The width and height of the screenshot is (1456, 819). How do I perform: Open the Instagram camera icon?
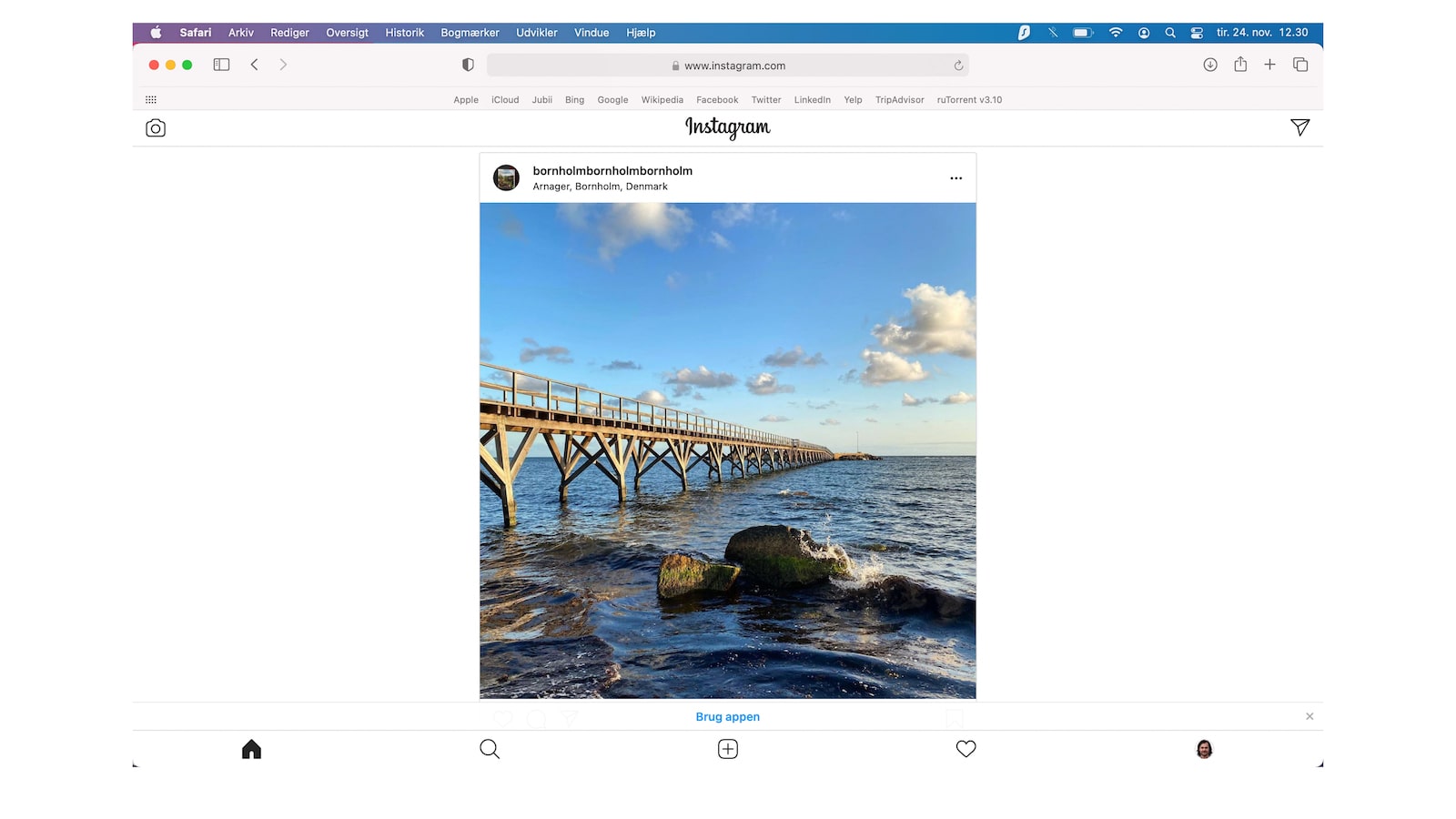tap(155, 127)
